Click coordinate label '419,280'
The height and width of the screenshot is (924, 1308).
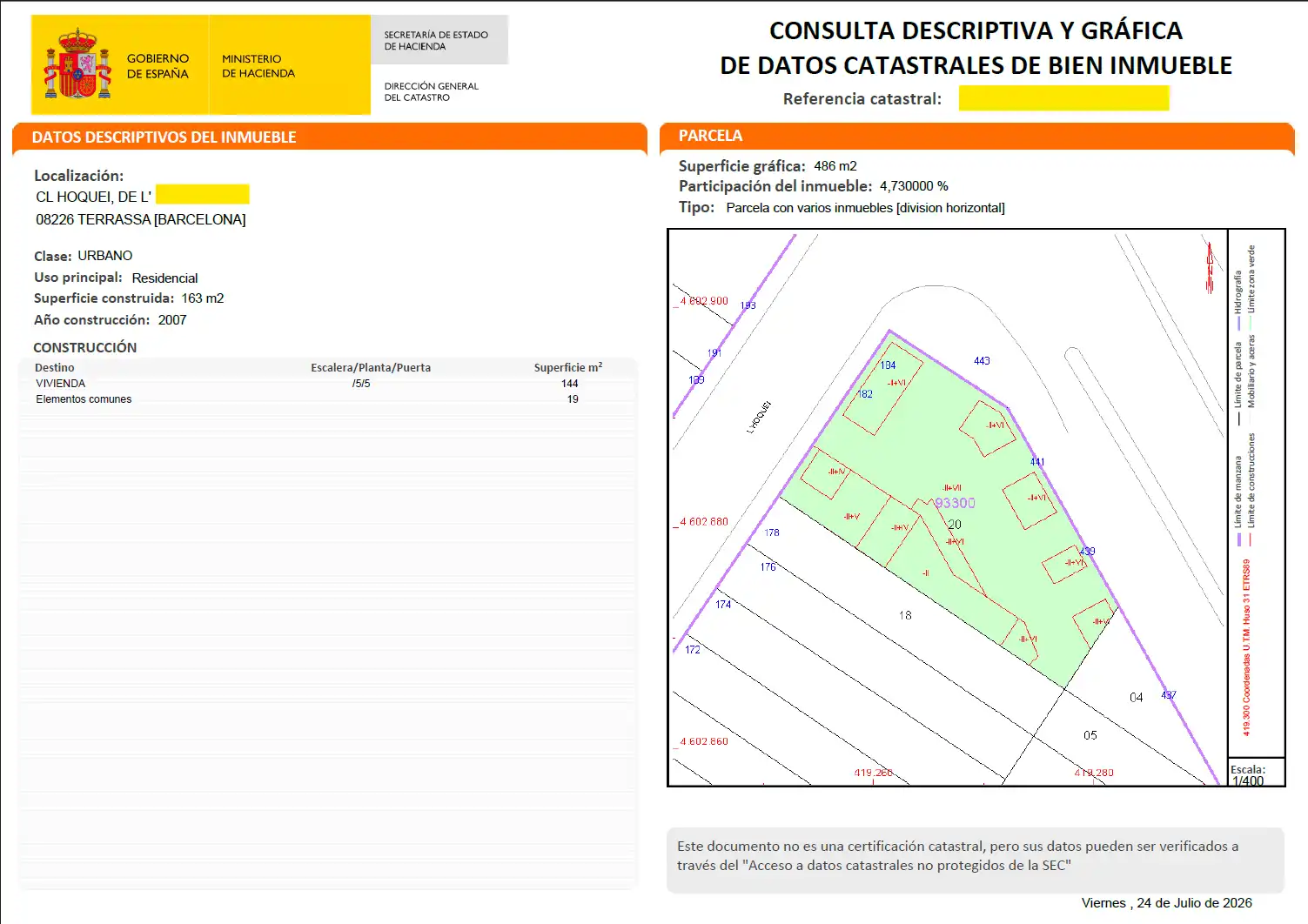(1094, 773)
